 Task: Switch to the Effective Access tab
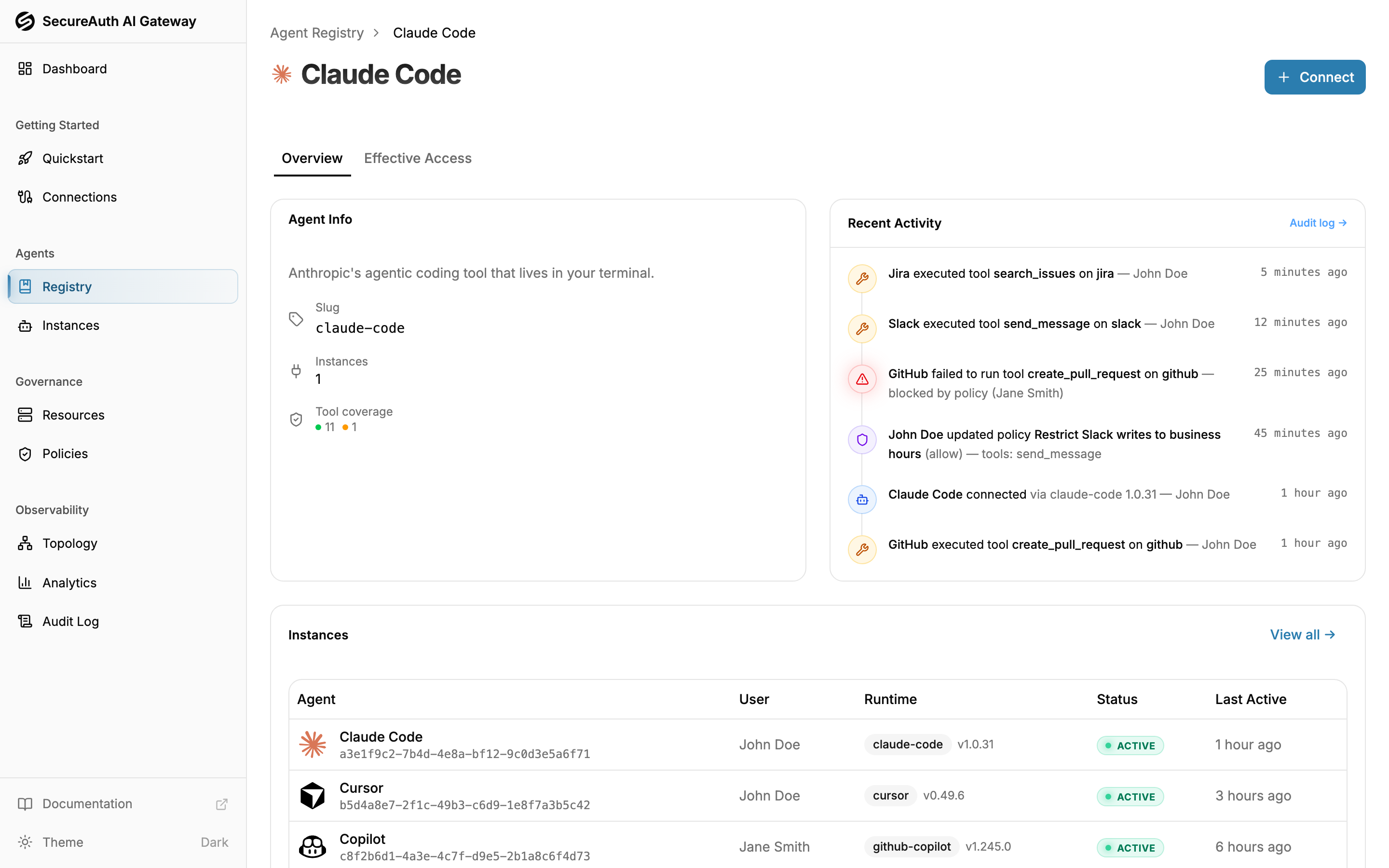(x=418, y=159)
